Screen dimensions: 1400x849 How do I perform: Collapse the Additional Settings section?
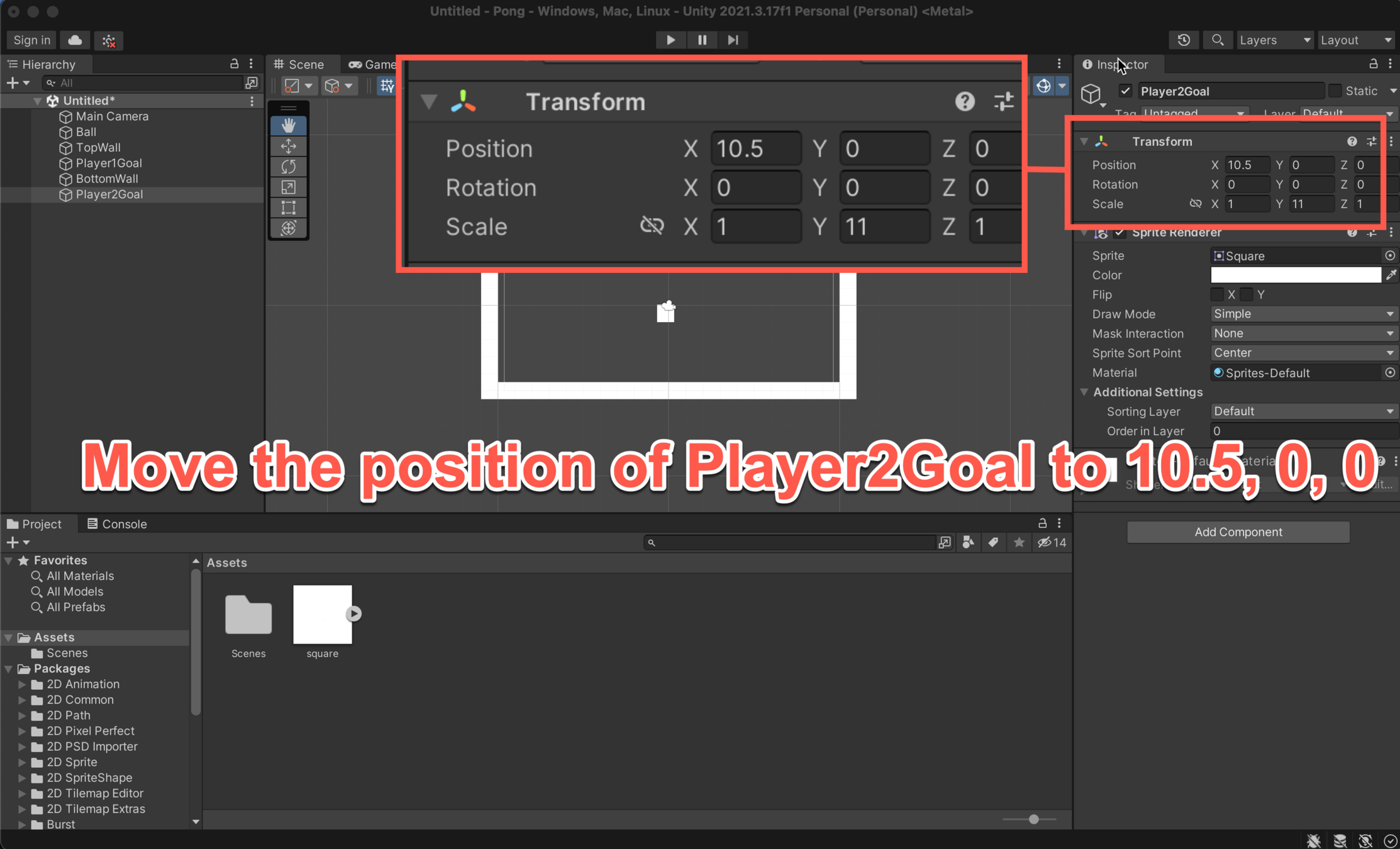(x=1084, y=392)
